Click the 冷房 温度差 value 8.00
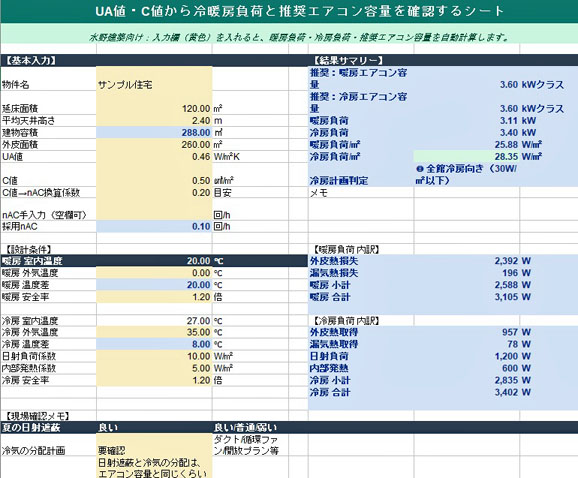This screenshot has width=578, height=478. (154, 344)
